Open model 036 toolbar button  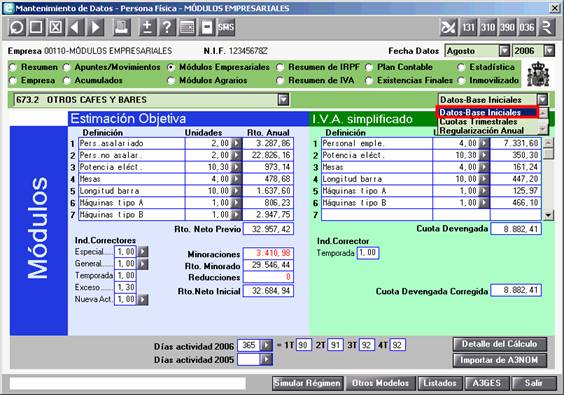(x=527, y=27)
